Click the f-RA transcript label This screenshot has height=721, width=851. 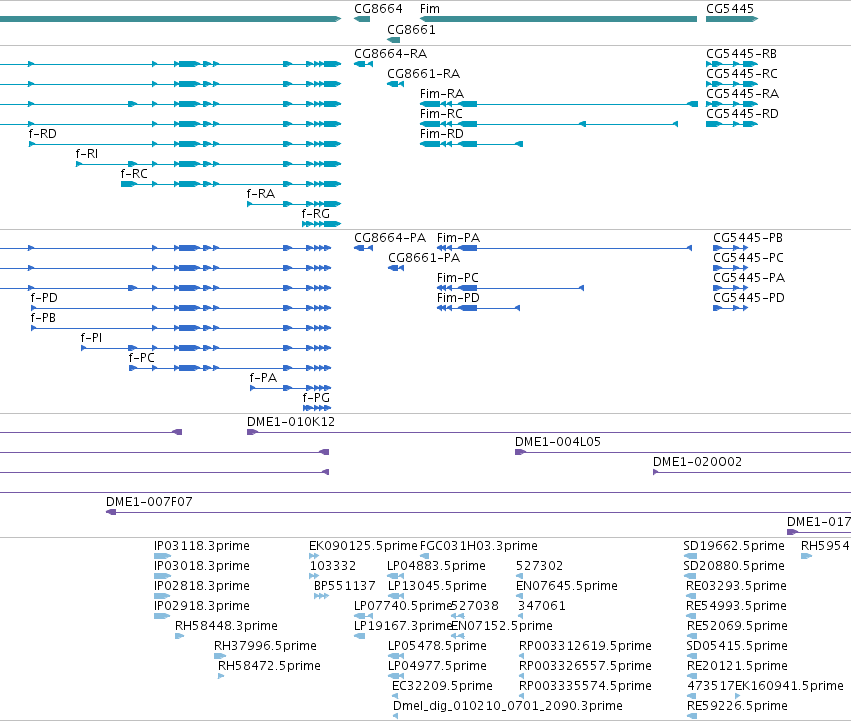pos(261,194)
